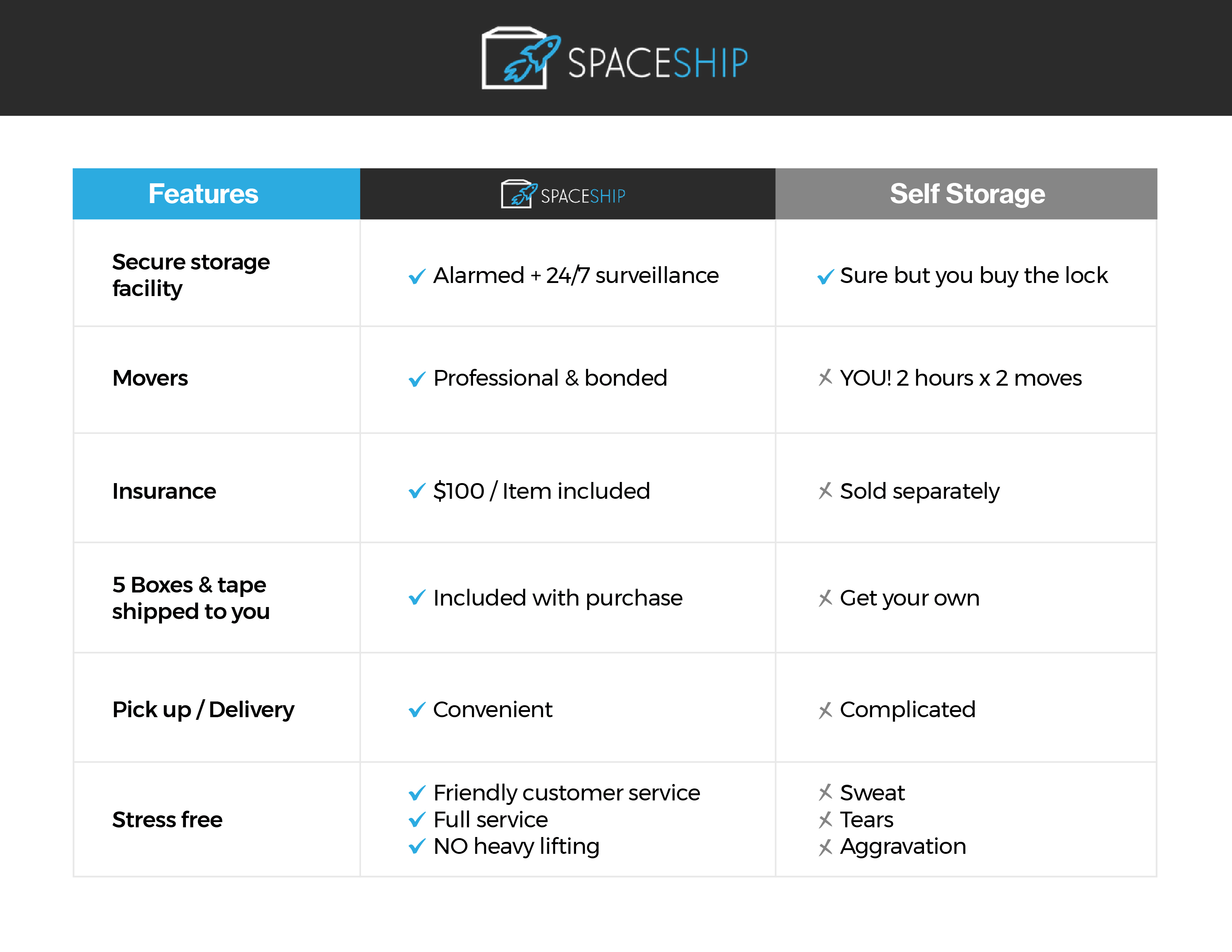This screenshot has width=1232, height=952.
Task: Select the gray Self Storage column header
Action: [966, 194]
